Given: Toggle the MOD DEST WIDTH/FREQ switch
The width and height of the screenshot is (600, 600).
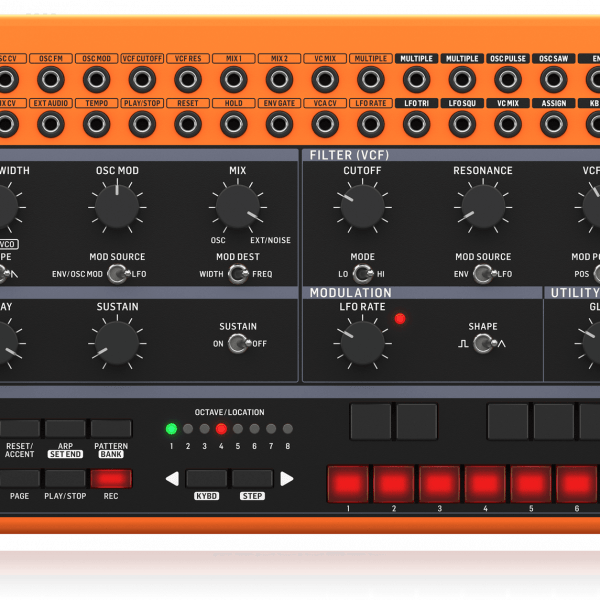Looking at the screenshot, I should click(238, 274).
